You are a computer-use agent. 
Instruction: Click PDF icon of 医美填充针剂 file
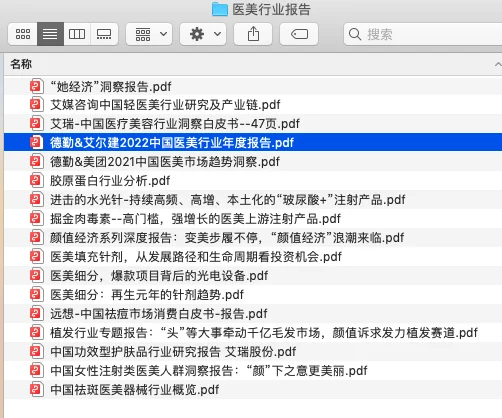pos(36,256)
